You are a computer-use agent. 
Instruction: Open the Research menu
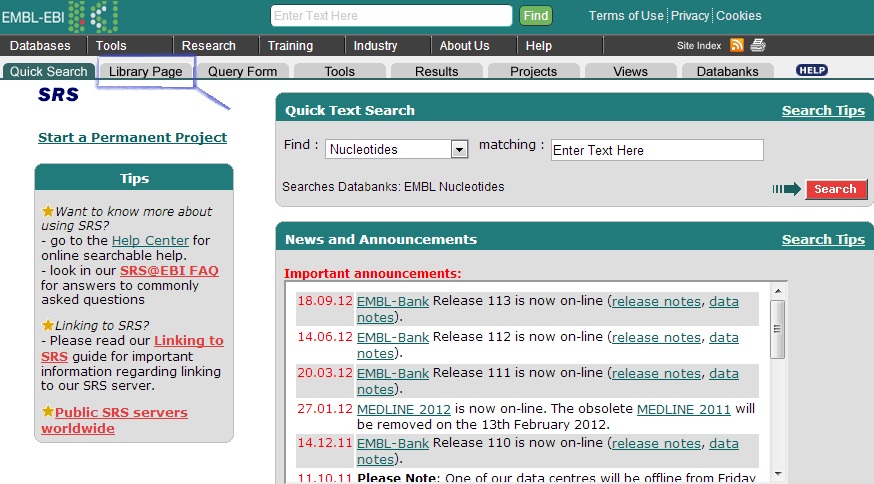(x=208, y=46)
